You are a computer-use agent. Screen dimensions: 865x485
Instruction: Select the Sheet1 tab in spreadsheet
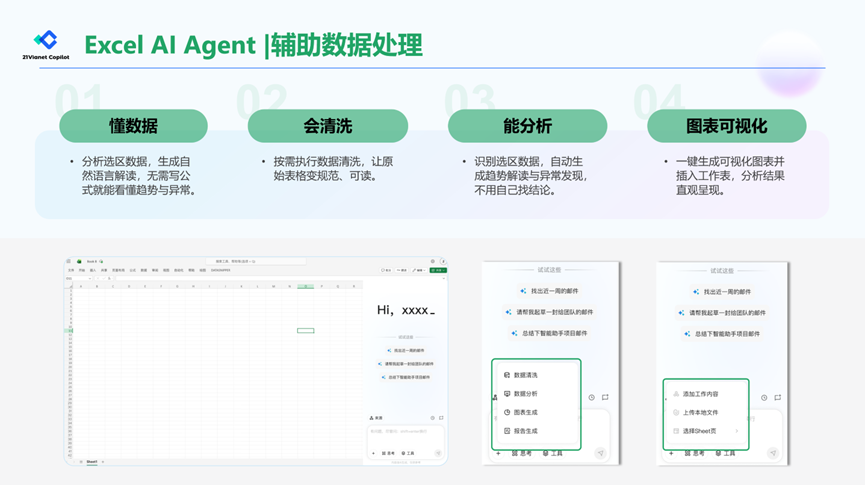[91, 462]
